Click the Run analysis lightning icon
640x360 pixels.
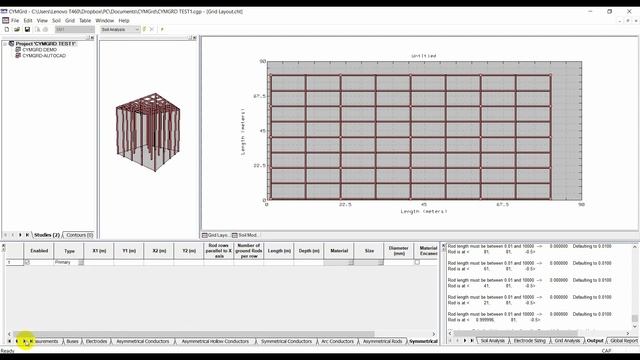click(x=144, y=29)
